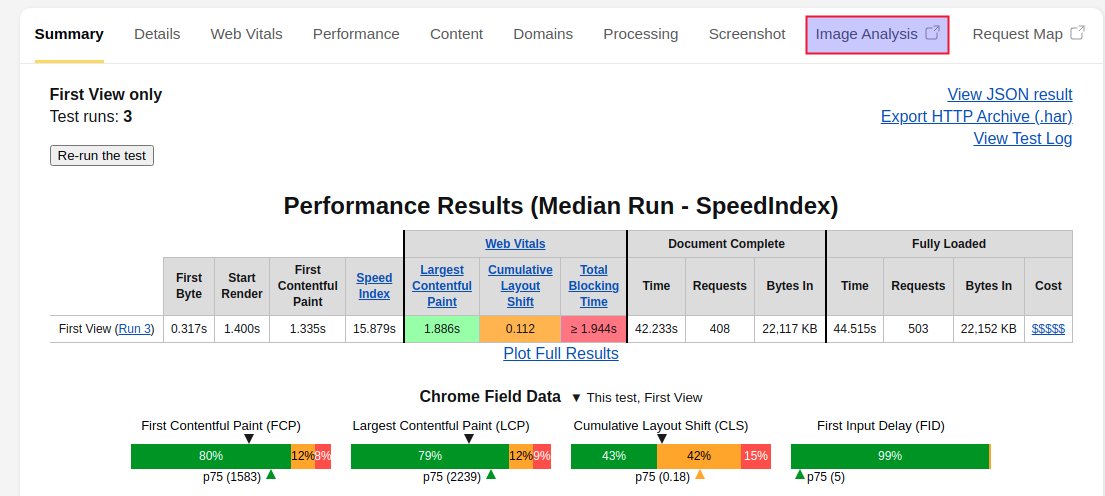Click the green p75 triangle under LCP

click(490, 475)
